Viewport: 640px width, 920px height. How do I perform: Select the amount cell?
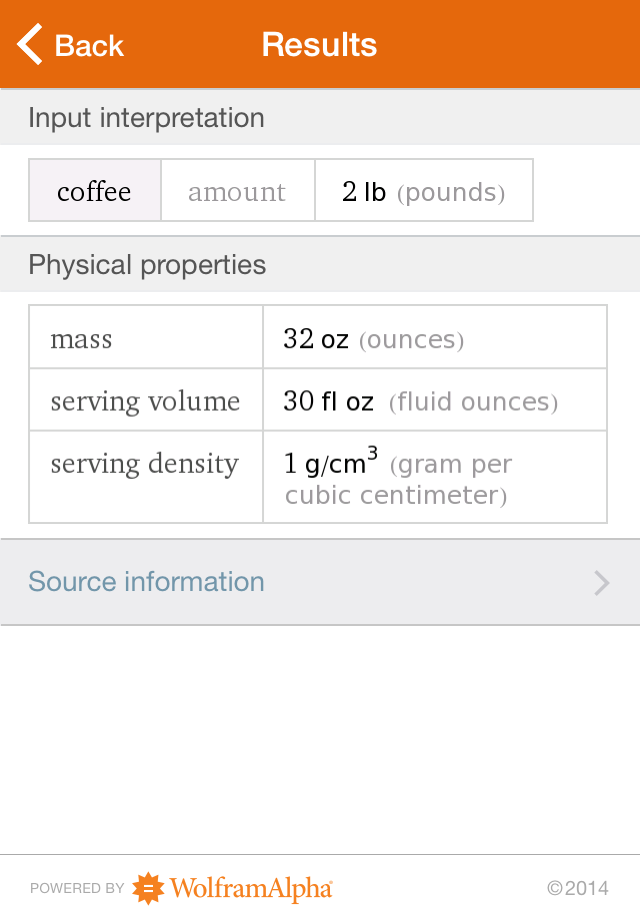pos(237,191)
